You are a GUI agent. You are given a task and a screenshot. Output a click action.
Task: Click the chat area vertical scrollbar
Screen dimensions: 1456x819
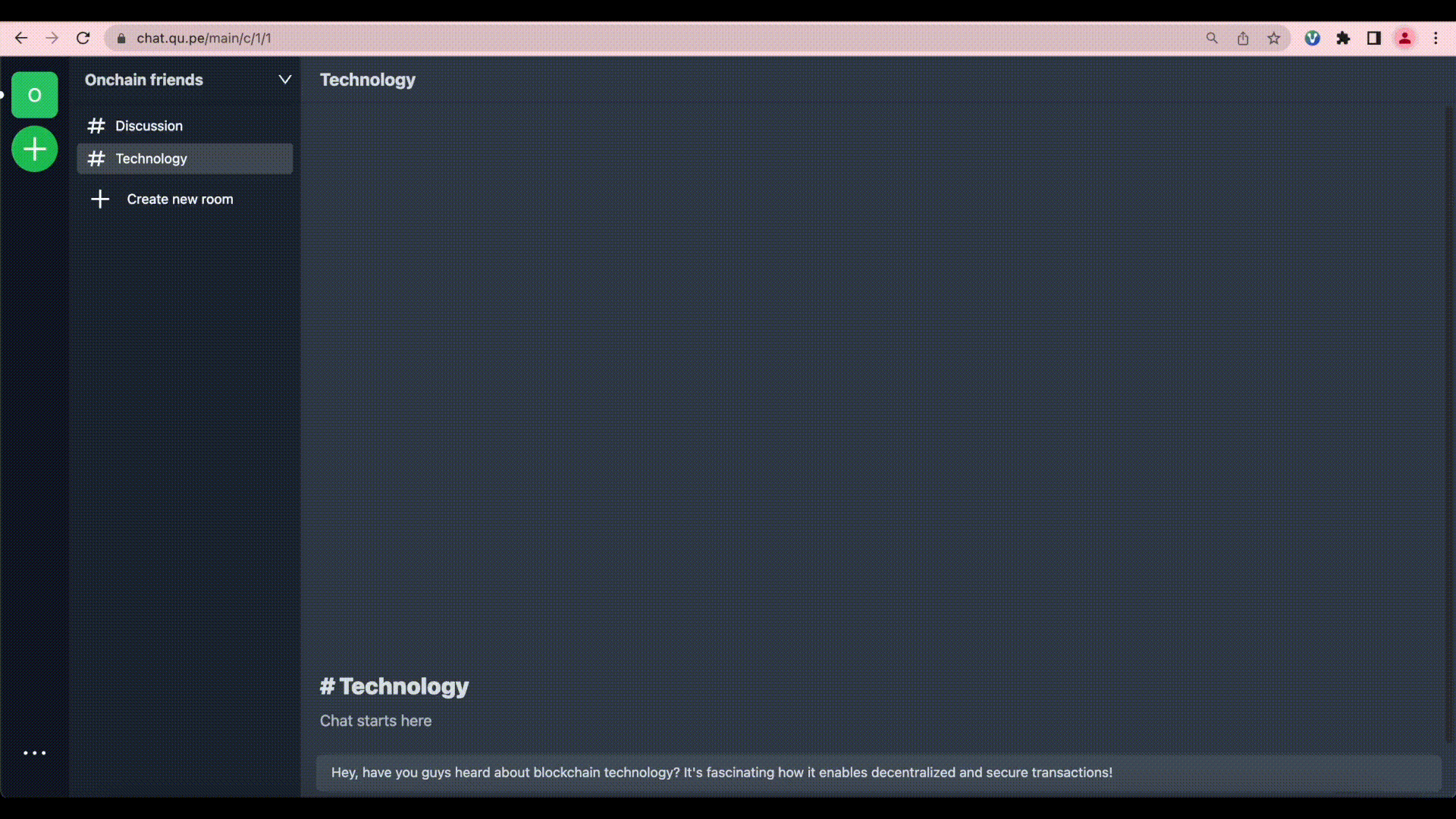tap(1448, 425)
